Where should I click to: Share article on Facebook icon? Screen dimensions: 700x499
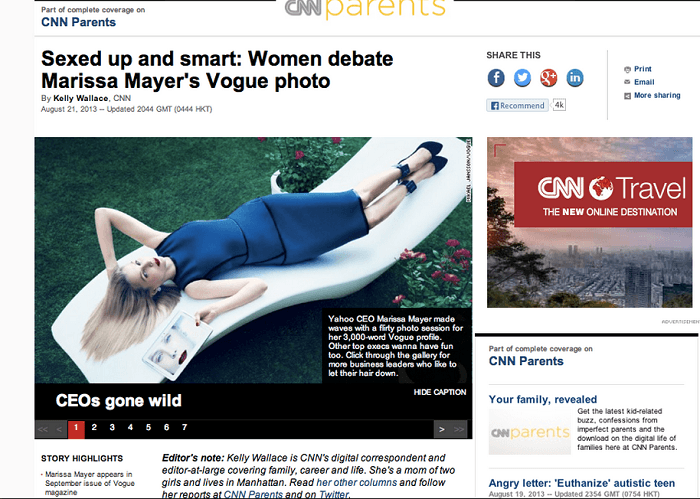[x=496, y=78]
